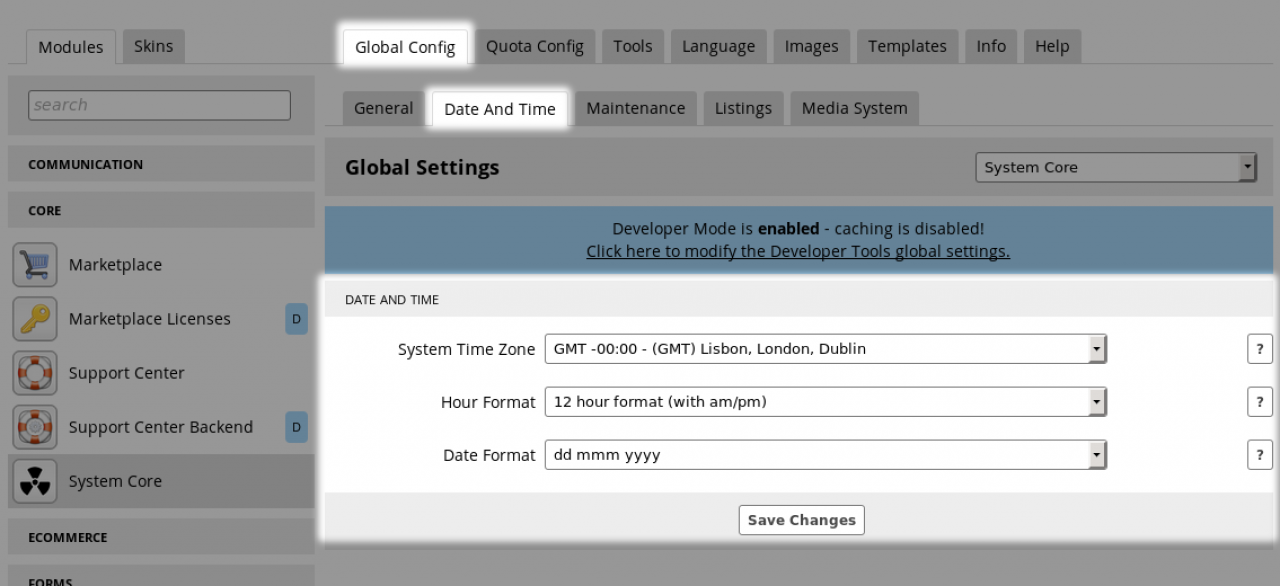
Task: Click the help button for Hour Format
Action: click(x=1259, y=402)
